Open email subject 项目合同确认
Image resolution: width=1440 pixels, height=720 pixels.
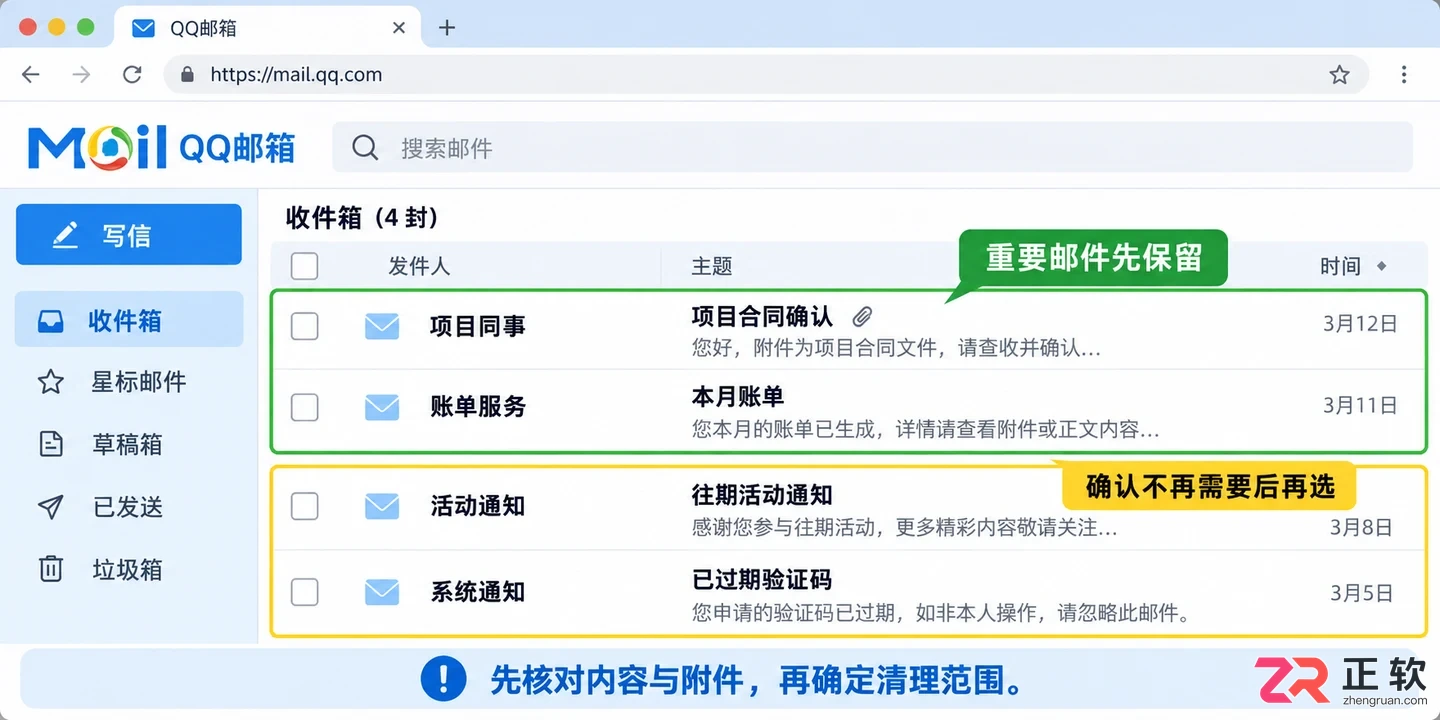762,317
